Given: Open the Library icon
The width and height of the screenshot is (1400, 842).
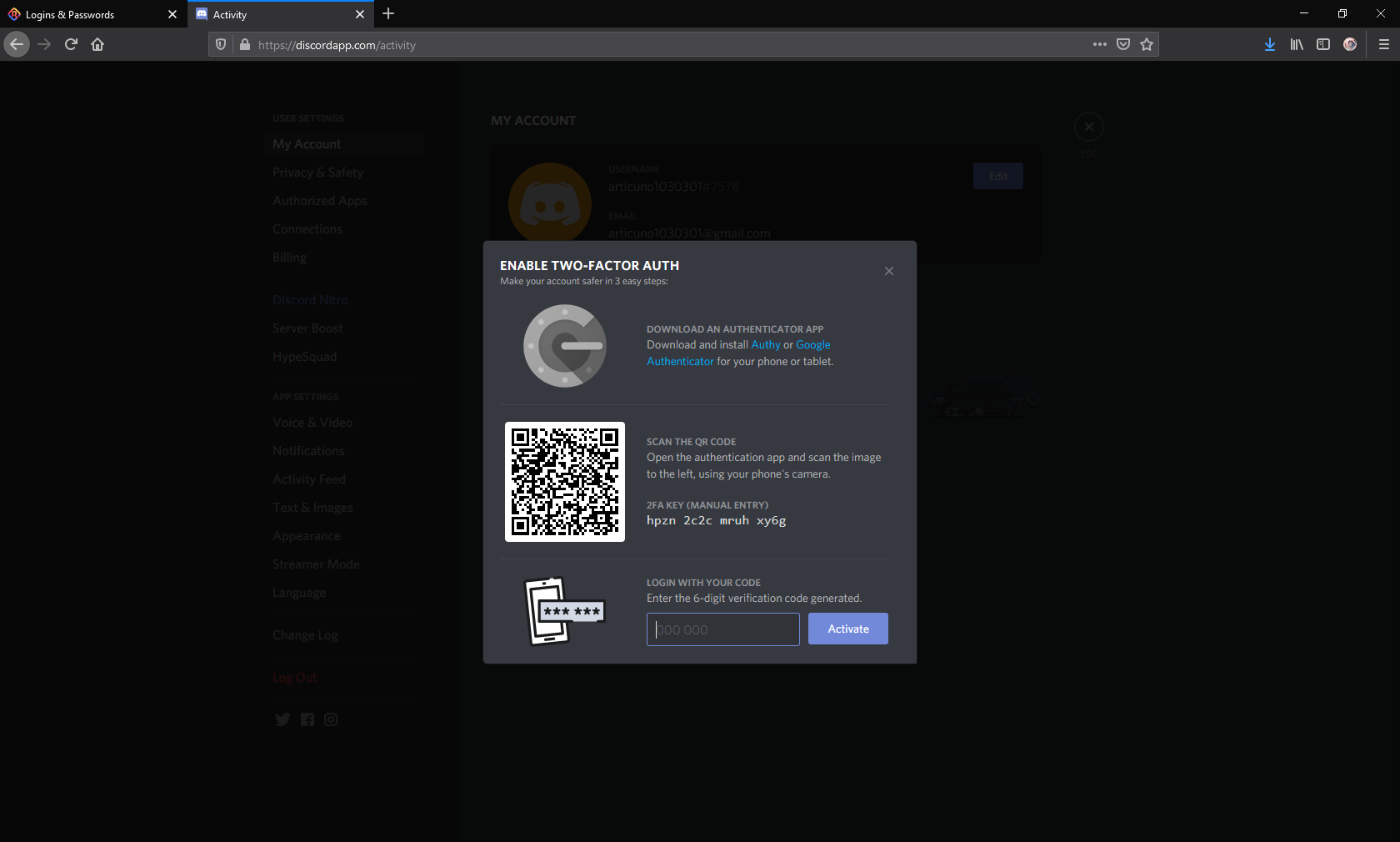Looking at the screenshot, I should pyautogui.click(x=1297, y=44).
